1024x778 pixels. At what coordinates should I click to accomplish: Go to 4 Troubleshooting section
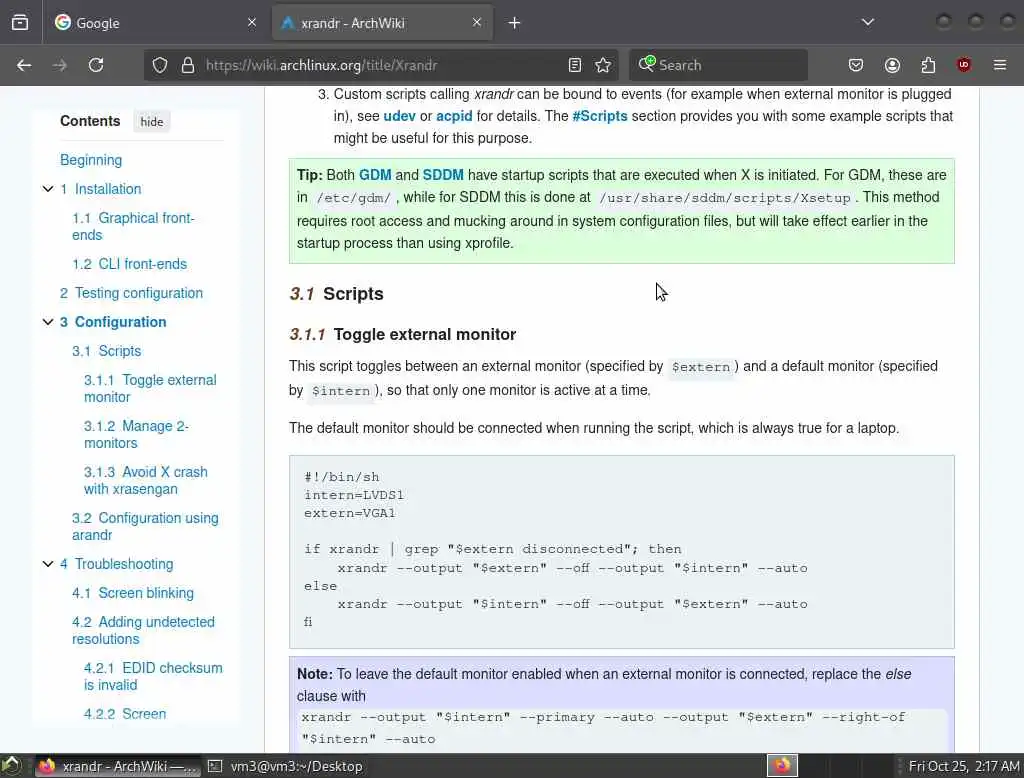pos(117,564)
